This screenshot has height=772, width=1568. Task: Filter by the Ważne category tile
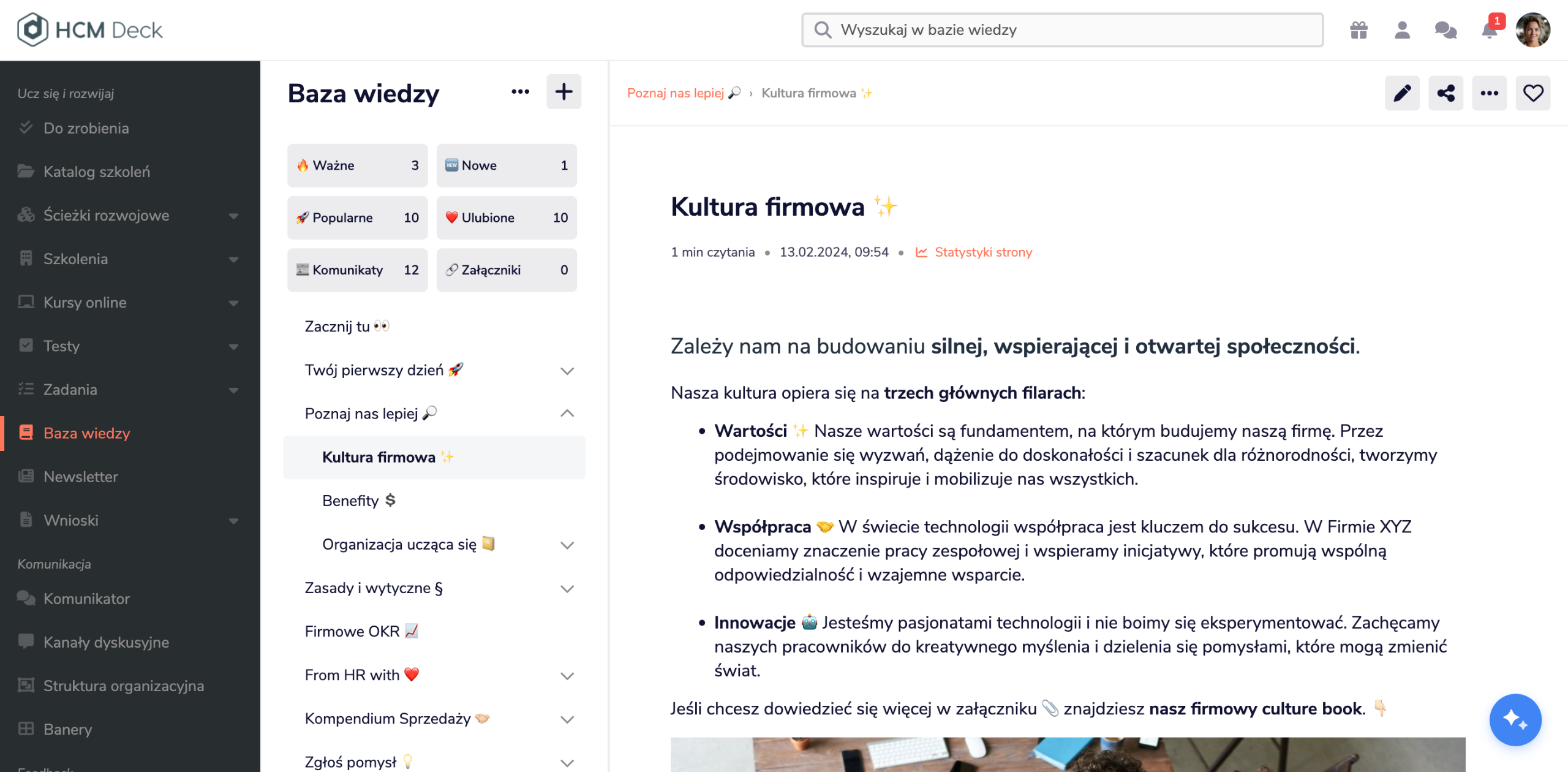click(357, 165)
